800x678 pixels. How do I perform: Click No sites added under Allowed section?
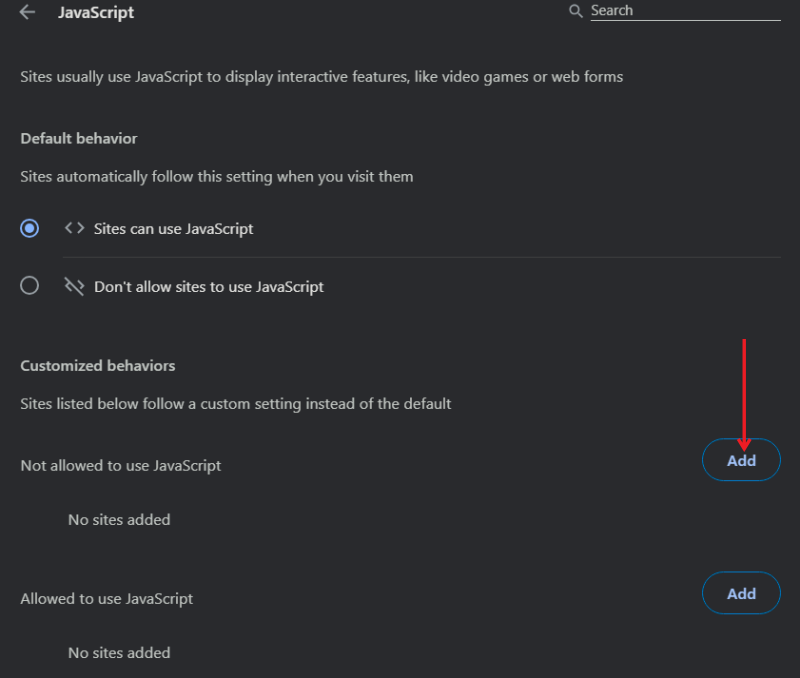[118, 652]
